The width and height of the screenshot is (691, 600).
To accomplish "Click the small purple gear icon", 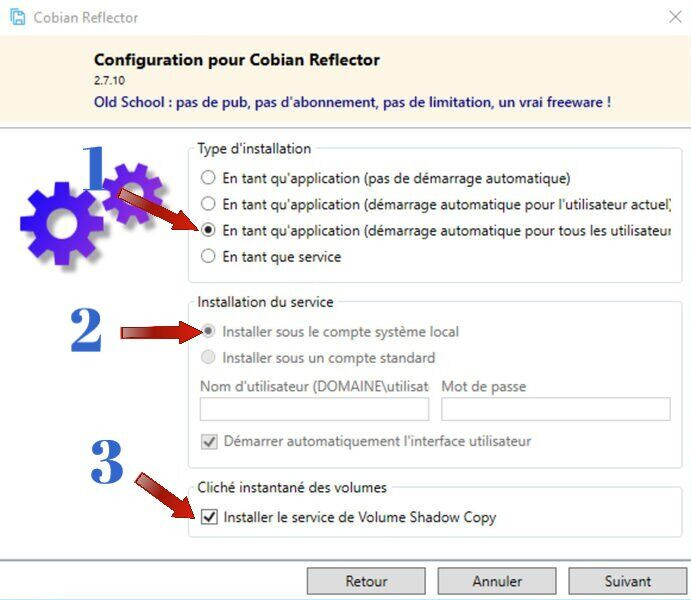I will (132, 194).
